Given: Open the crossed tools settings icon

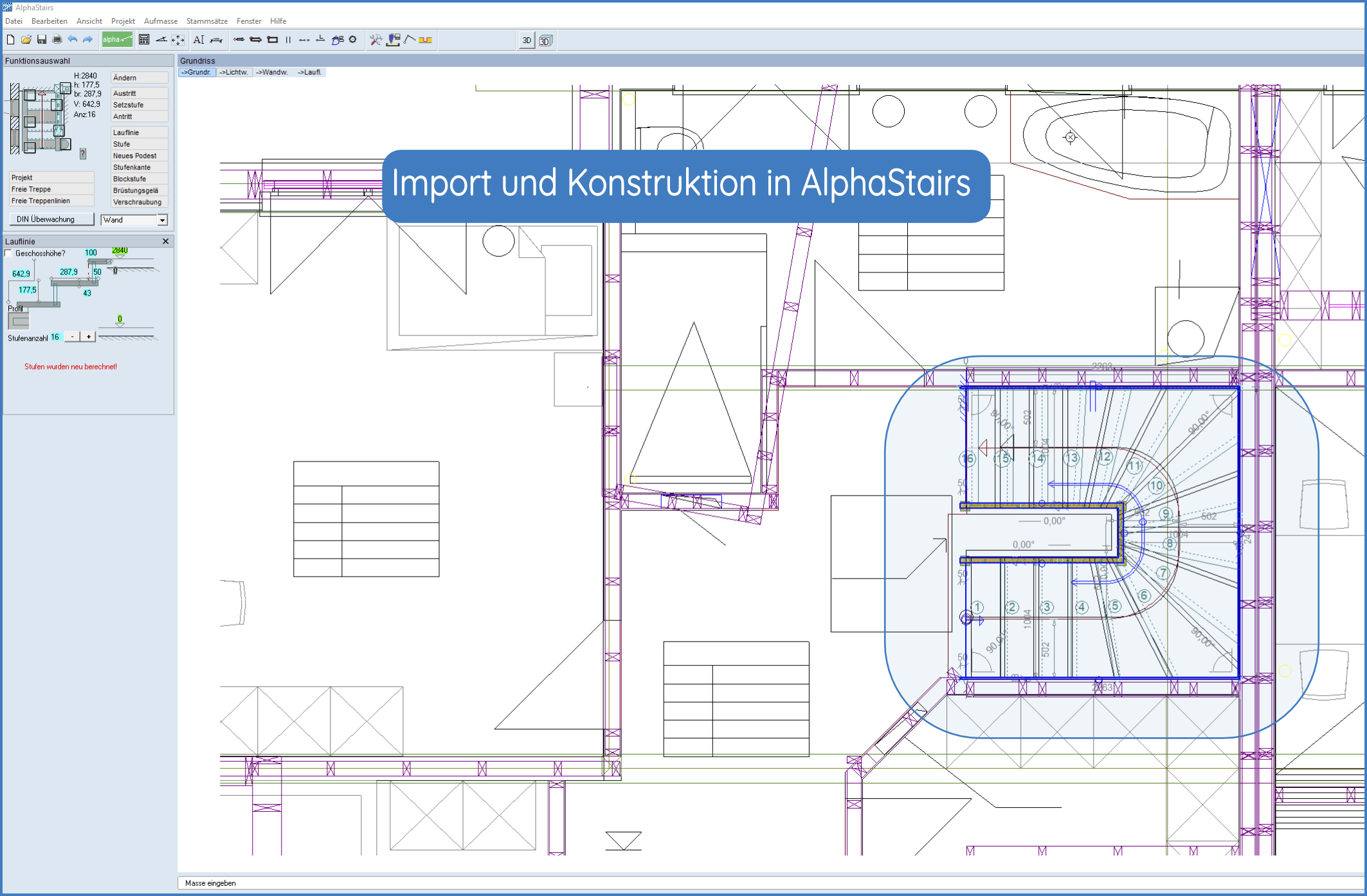Looking at the screenshot, I should 376,40.
